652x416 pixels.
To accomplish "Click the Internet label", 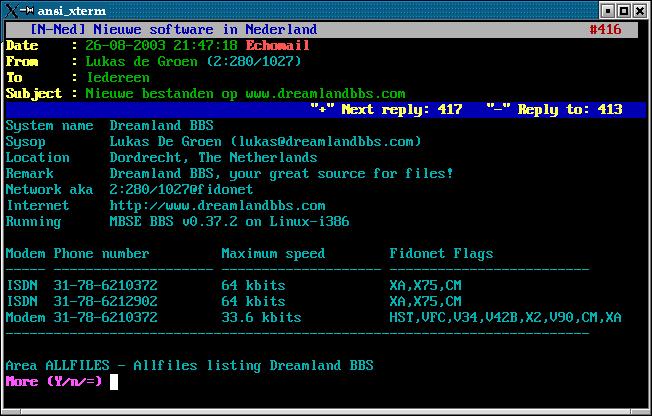I will point(38,206).
